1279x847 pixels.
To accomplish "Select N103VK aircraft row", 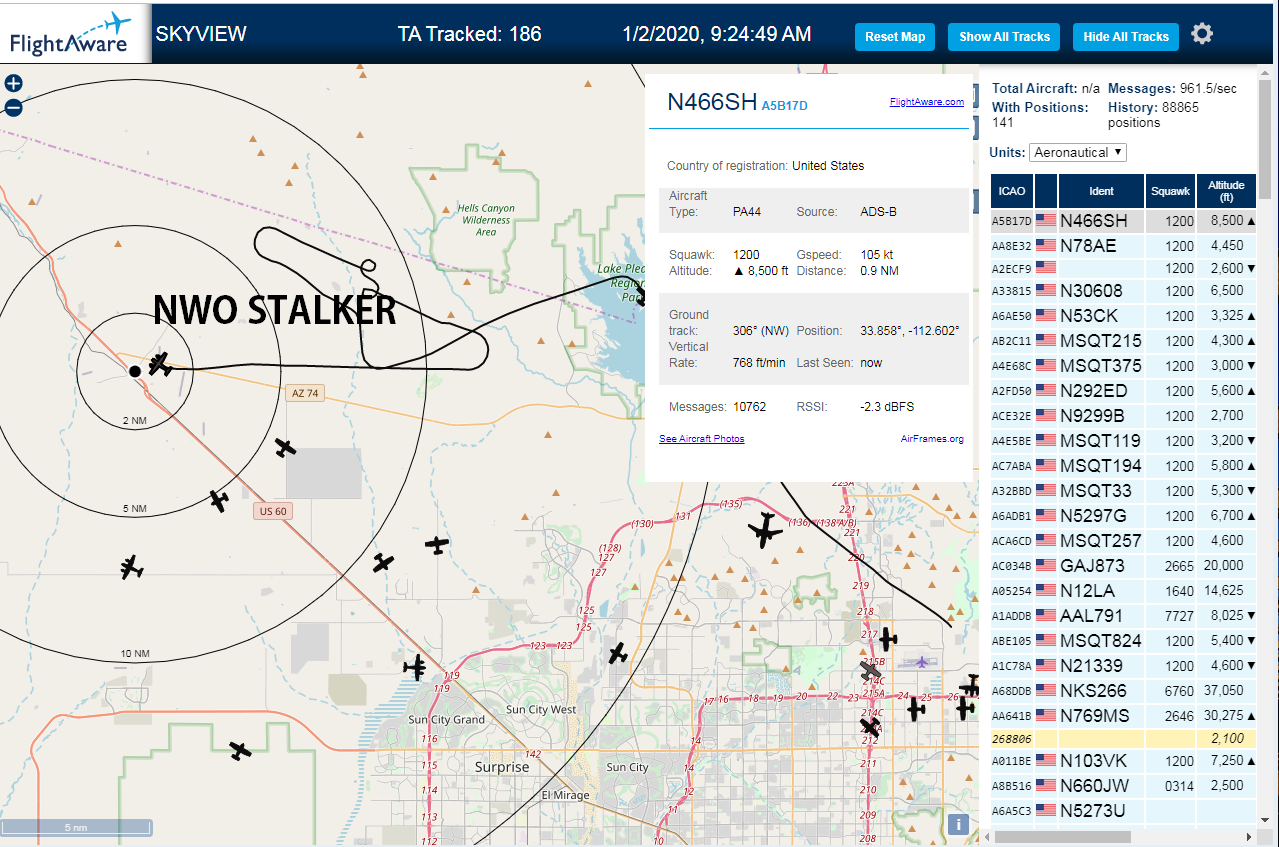I will [x=1123, y=761].
